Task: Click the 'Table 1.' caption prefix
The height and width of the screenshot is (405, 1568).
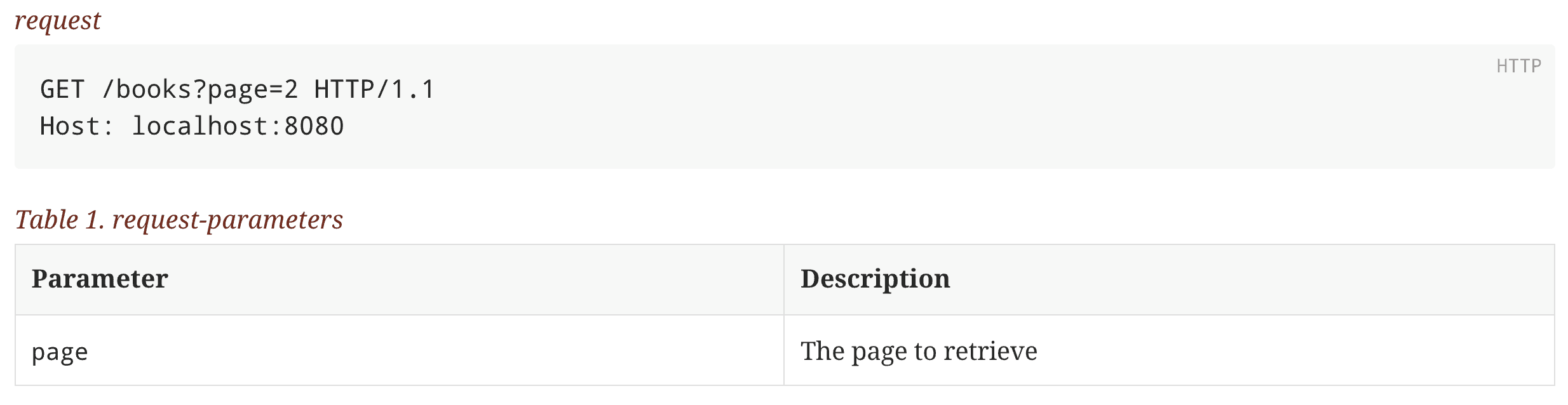Action: tap(60, 220)
